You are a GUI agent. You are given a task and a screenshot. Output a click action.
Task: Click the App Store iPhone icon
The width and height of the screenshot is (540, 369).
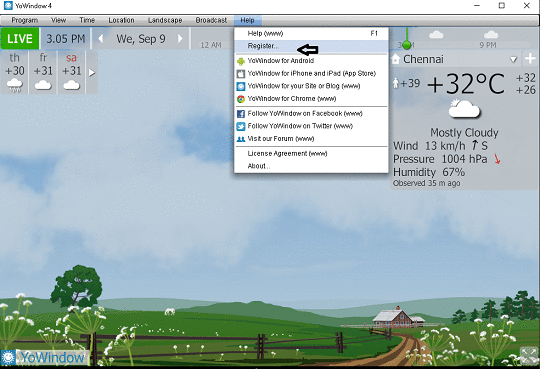click(x=241, y=74)
